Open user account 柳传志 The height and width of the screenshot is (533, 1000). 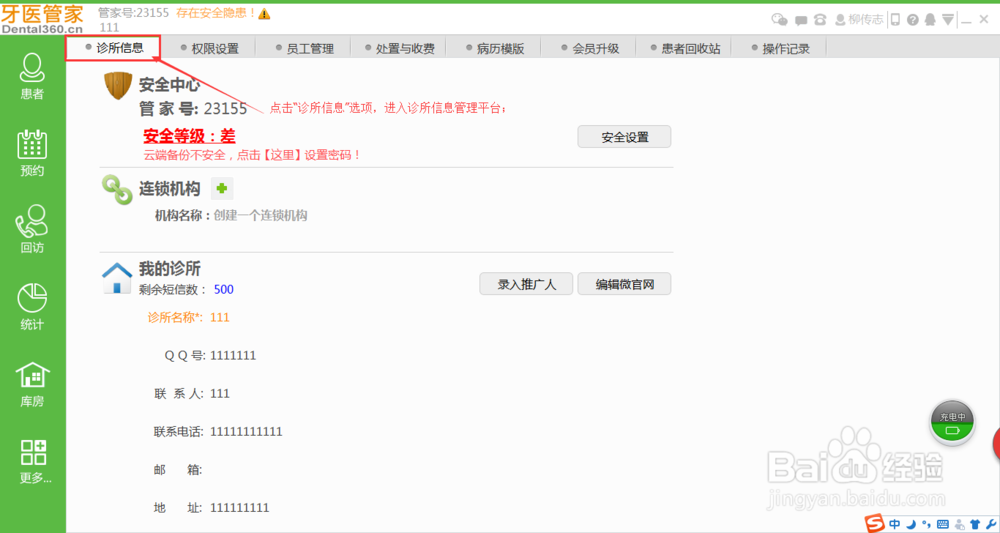coord(859,20)
